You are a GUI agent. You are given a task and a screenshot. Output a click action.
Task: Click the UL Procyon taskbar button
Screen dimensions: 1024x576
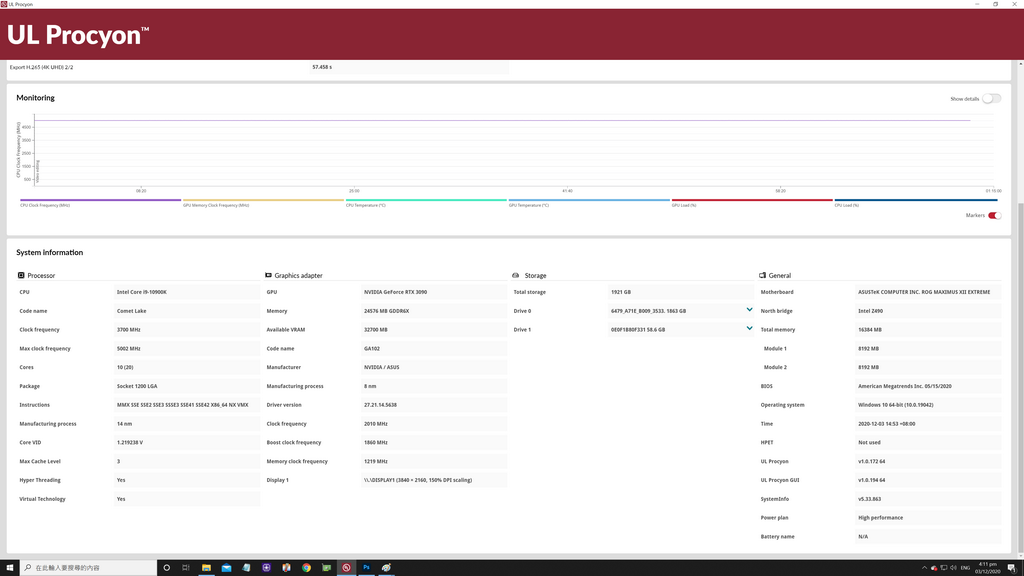[346, 568]
